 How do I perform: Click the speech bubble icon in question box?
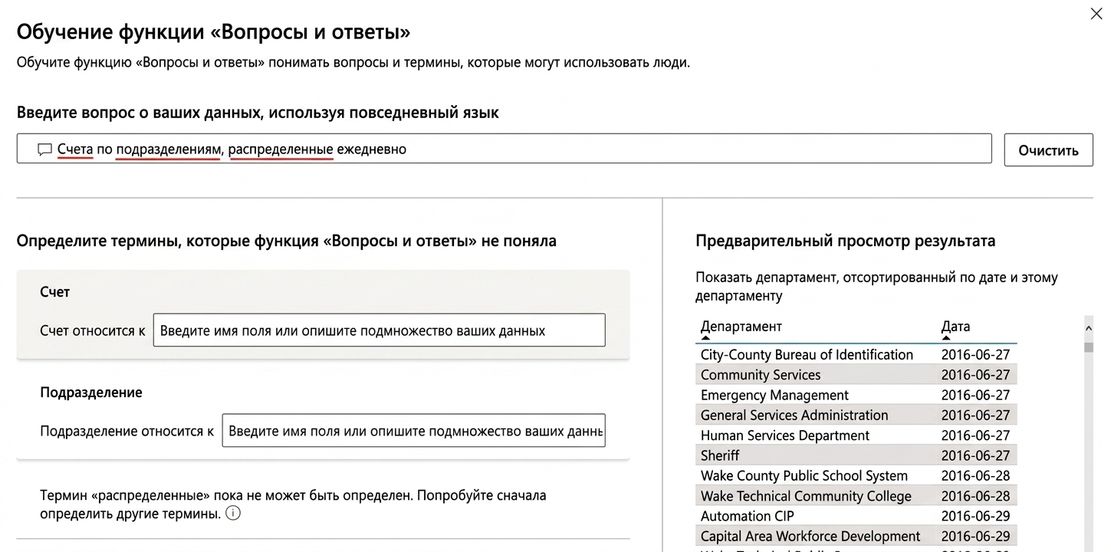[x=45, y=150]
